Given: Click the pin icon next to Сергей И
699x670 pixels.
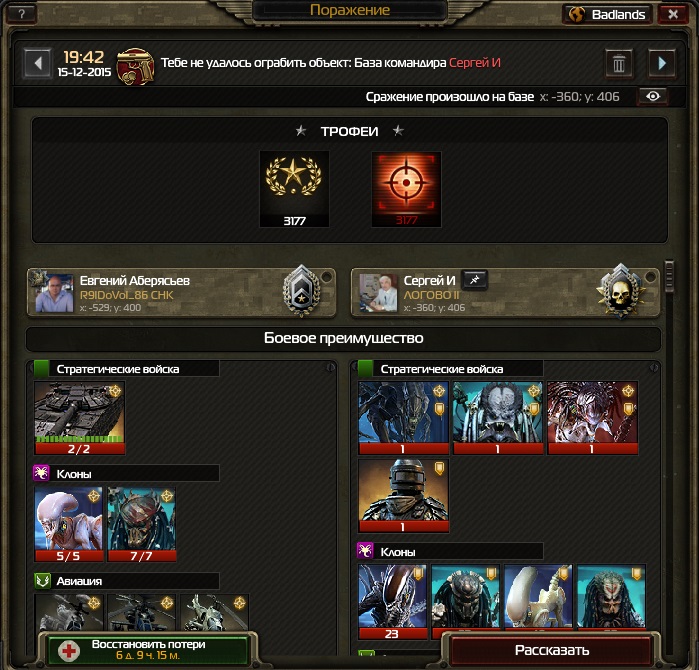Looking at the screenshot, I should coord(474,280).
